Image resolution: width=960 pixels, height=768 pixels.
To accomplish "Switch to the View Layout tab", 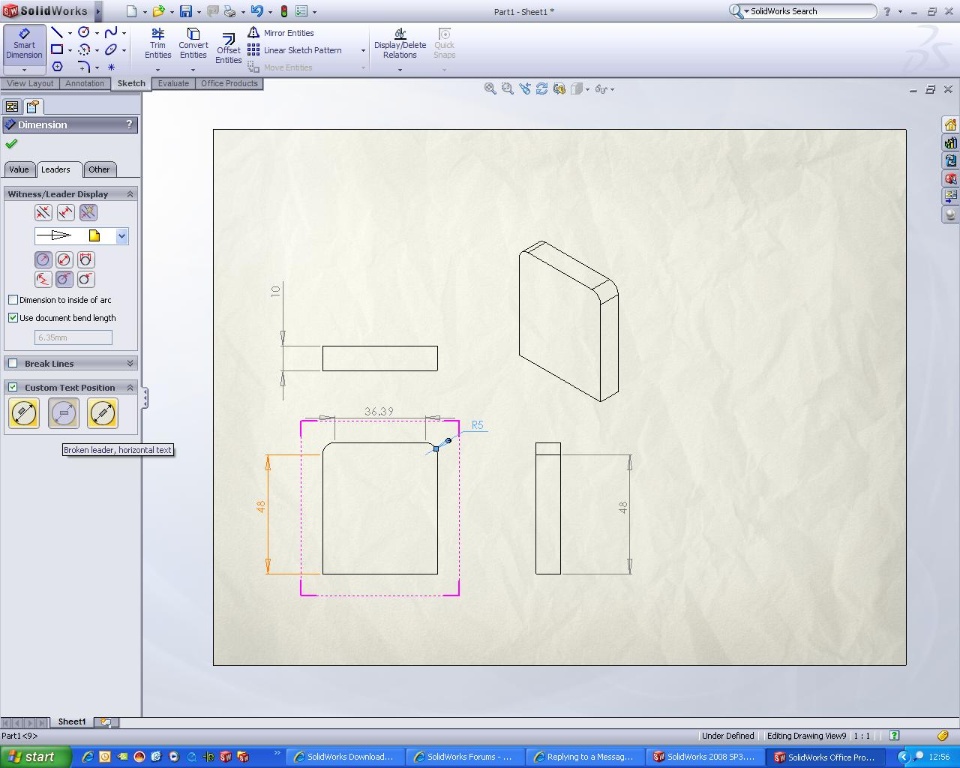I will click(x=30, y=83).
